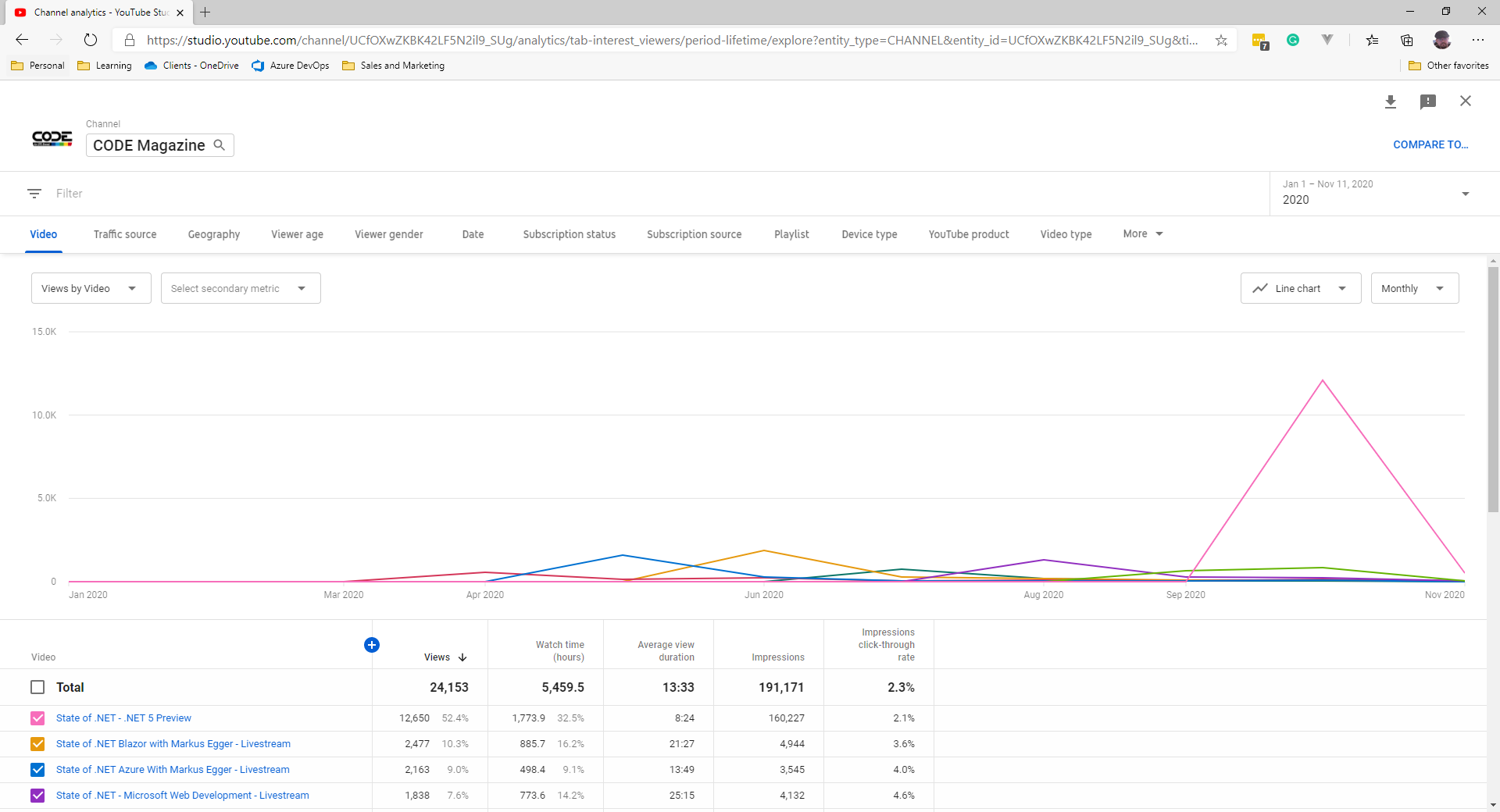Open a new browser tab
Viewport: 1500px width, 812px height.
click(205, 12)
